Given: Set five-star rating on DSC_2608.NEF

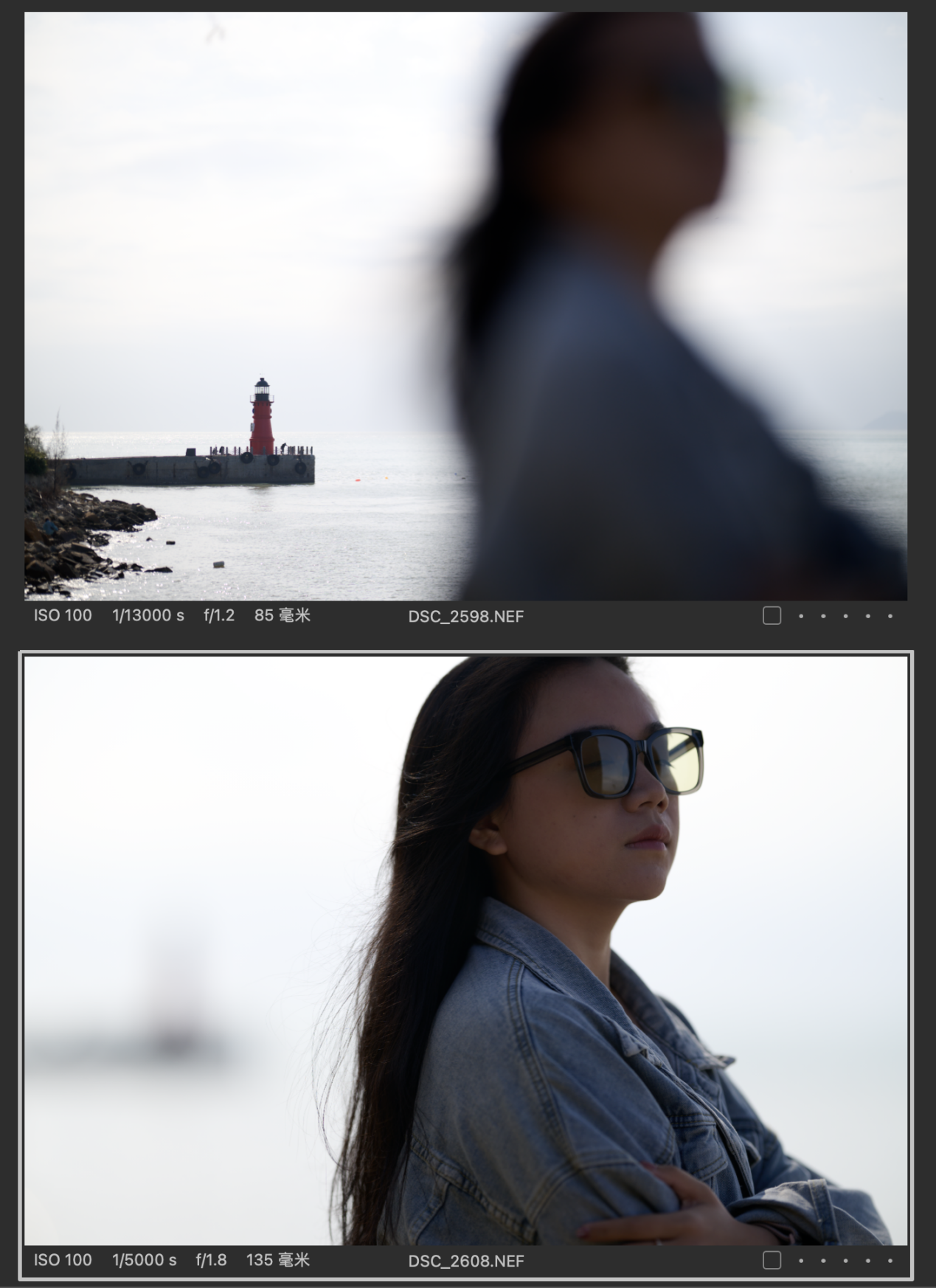Looking at the screenshot, I should (x=890, y=1261).
